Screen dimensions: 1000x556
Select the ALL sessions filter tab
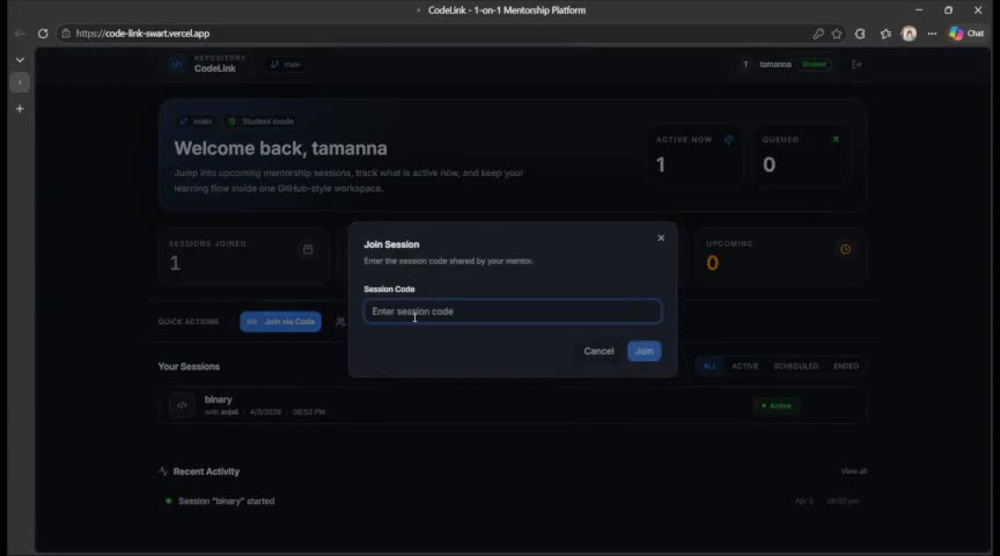tap(709, 366)
